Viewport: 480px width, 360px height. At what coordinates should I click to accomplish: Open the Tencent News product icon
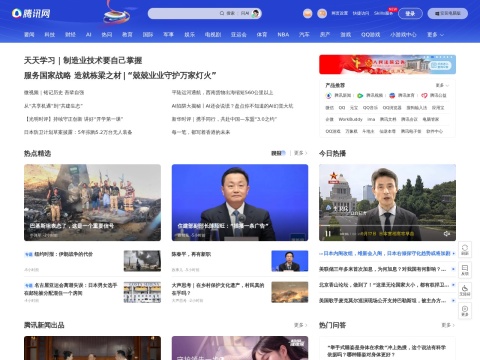[329, 95]
